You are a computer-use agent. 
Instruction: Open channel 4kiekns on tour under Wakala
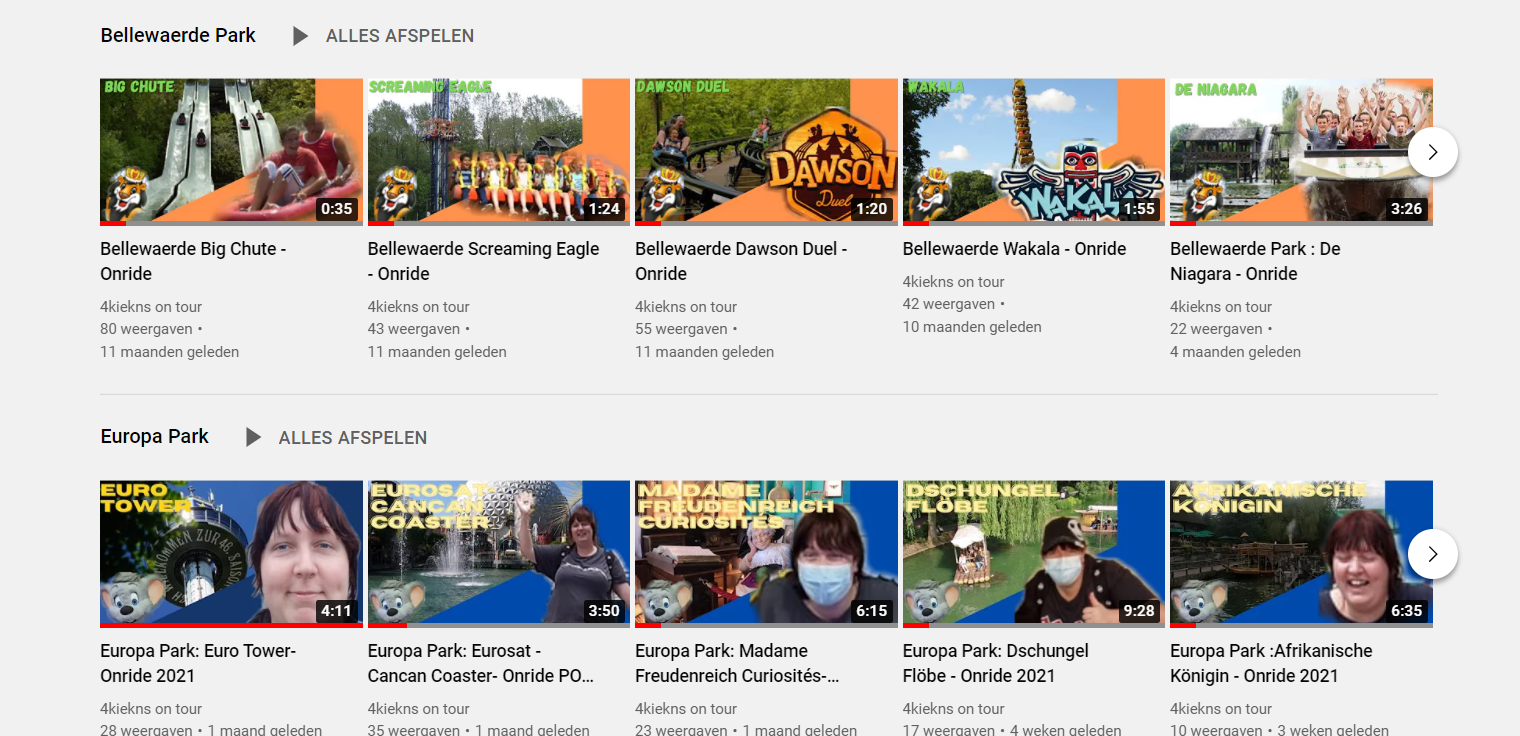(x=954, y=282)
